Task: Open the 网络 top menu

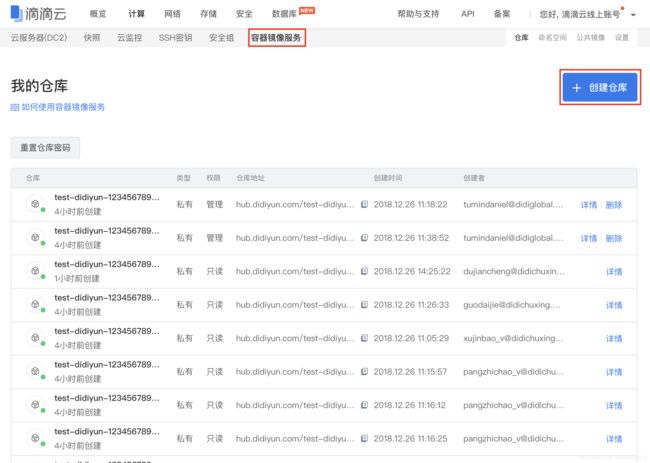Action: [172, 14]
